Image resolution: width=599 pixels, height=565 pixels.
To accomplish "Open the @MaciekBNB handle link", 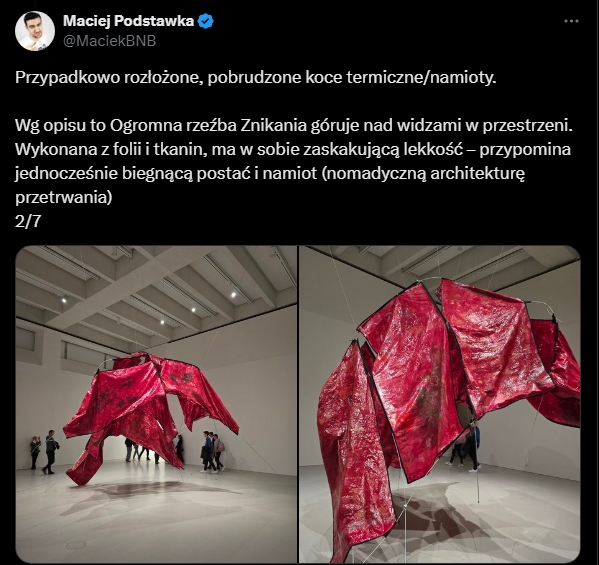I will [x=109, y=41].
